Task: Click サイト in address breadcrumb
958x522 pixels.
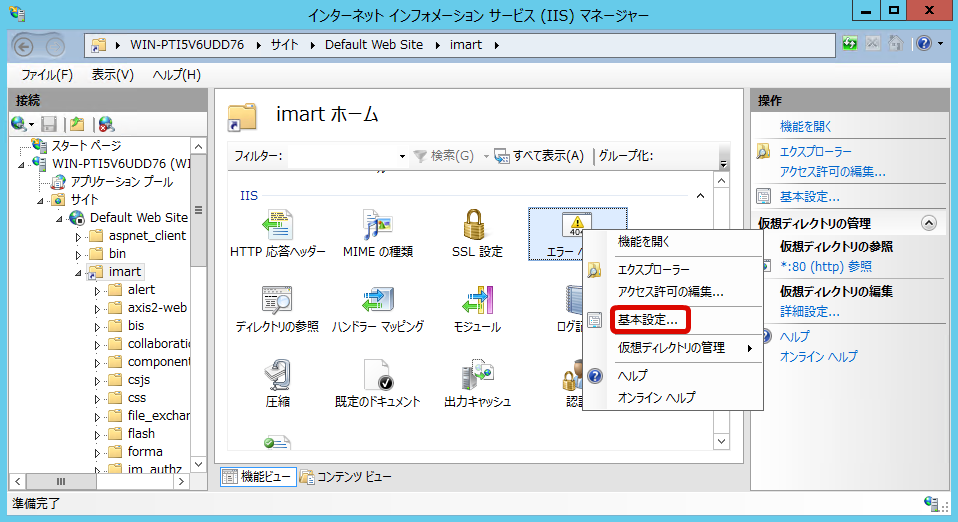Action: coord(285,45)
